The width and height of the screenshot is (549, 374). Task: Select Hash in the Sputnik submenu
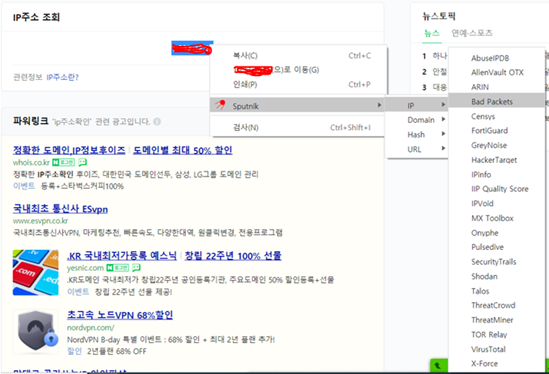[x=416, y=134]
